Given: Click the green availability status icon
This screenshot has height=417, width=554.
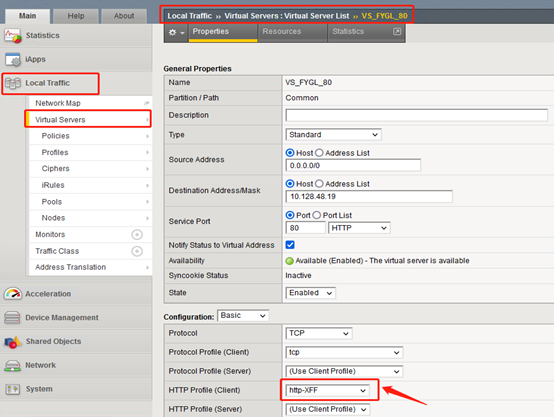Looking at the screenshot, I should tap(290, 261).
